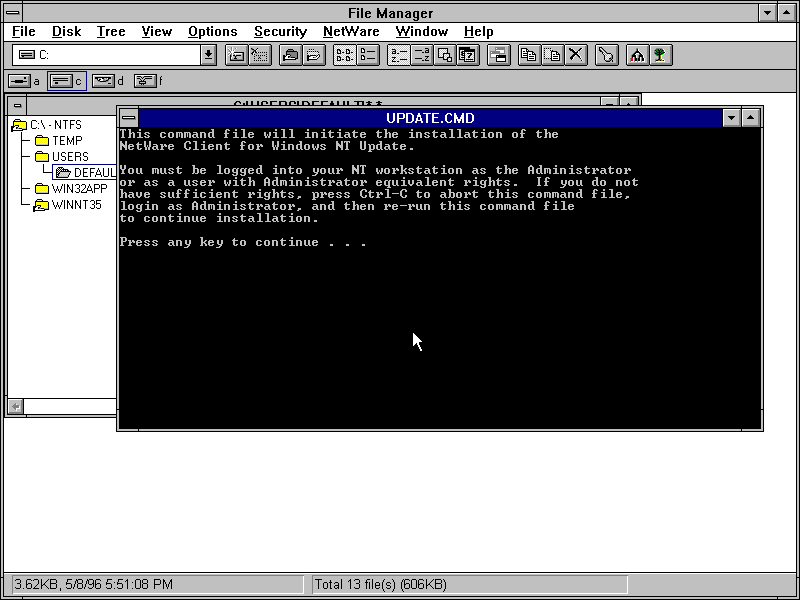
Task: Open the File menu
Action: [23, 32]
